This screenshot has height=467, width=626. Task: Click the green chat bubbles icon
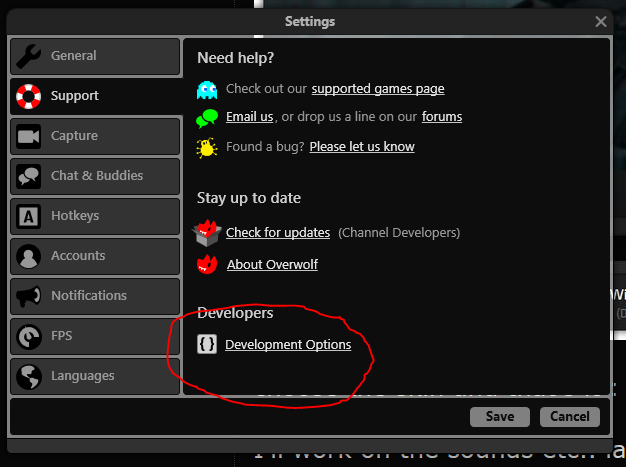(x=207, y=119)
